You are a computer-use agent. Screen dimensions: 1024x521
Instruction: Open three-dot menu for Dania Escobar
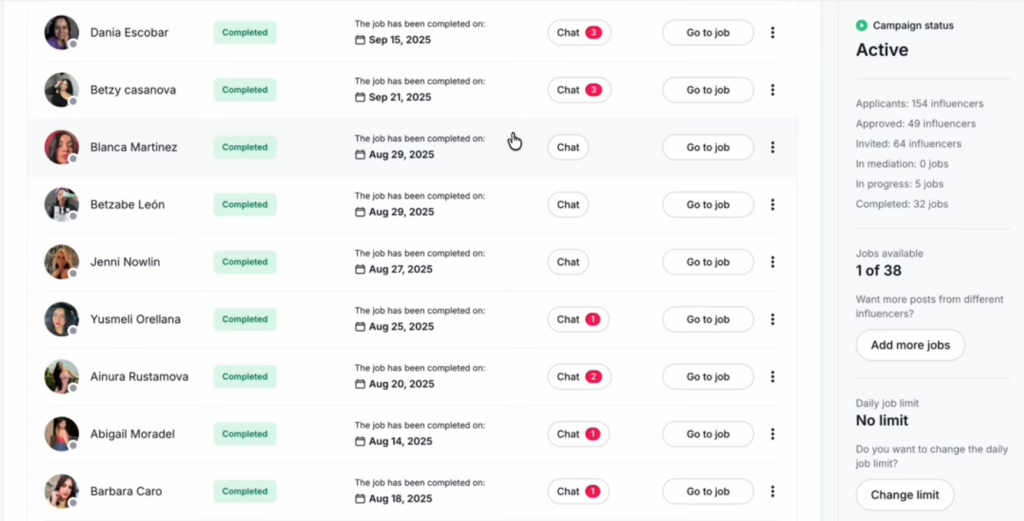(773, 33)
